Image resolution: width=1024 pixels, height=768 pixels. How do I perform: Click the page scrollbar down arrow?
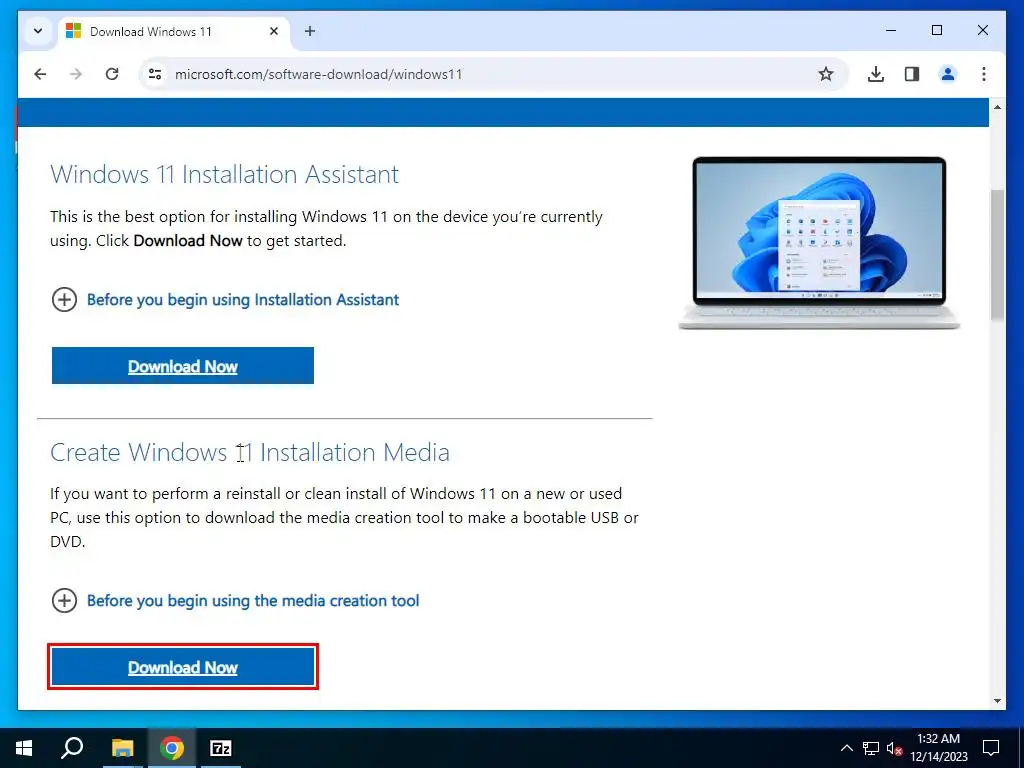pos(997,701)
